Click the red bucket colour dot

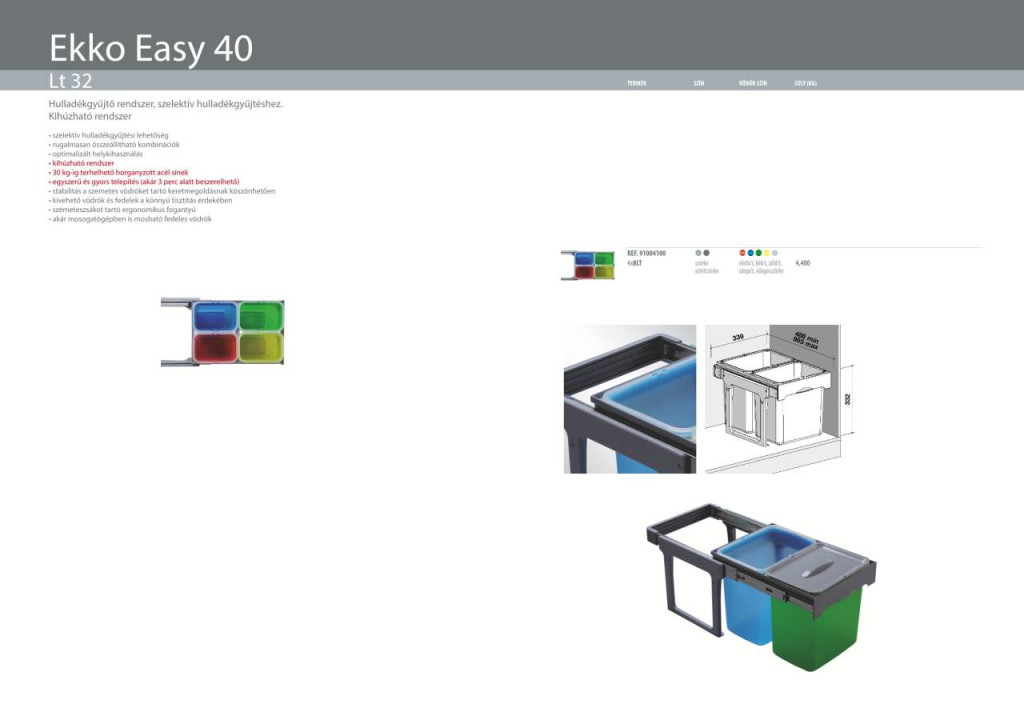[743, 253]
